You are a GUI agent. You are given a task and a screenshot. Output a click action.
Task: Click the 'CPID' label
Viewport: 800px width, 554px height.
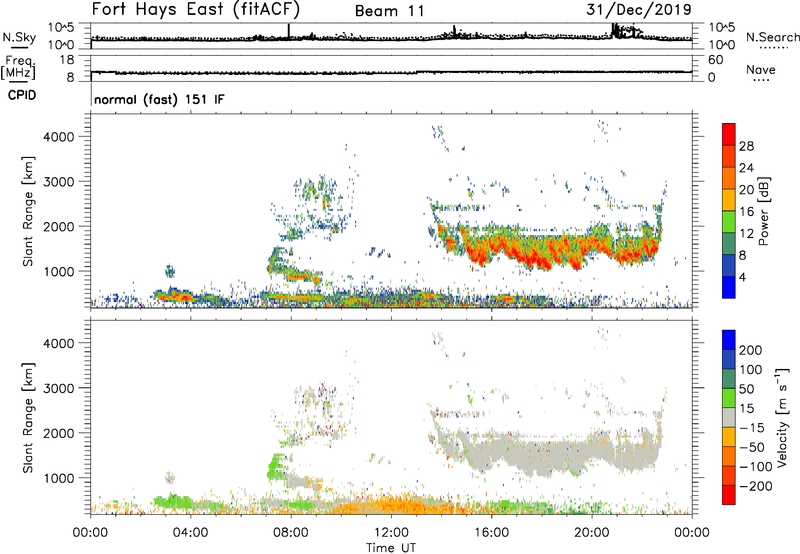[22, 95]
